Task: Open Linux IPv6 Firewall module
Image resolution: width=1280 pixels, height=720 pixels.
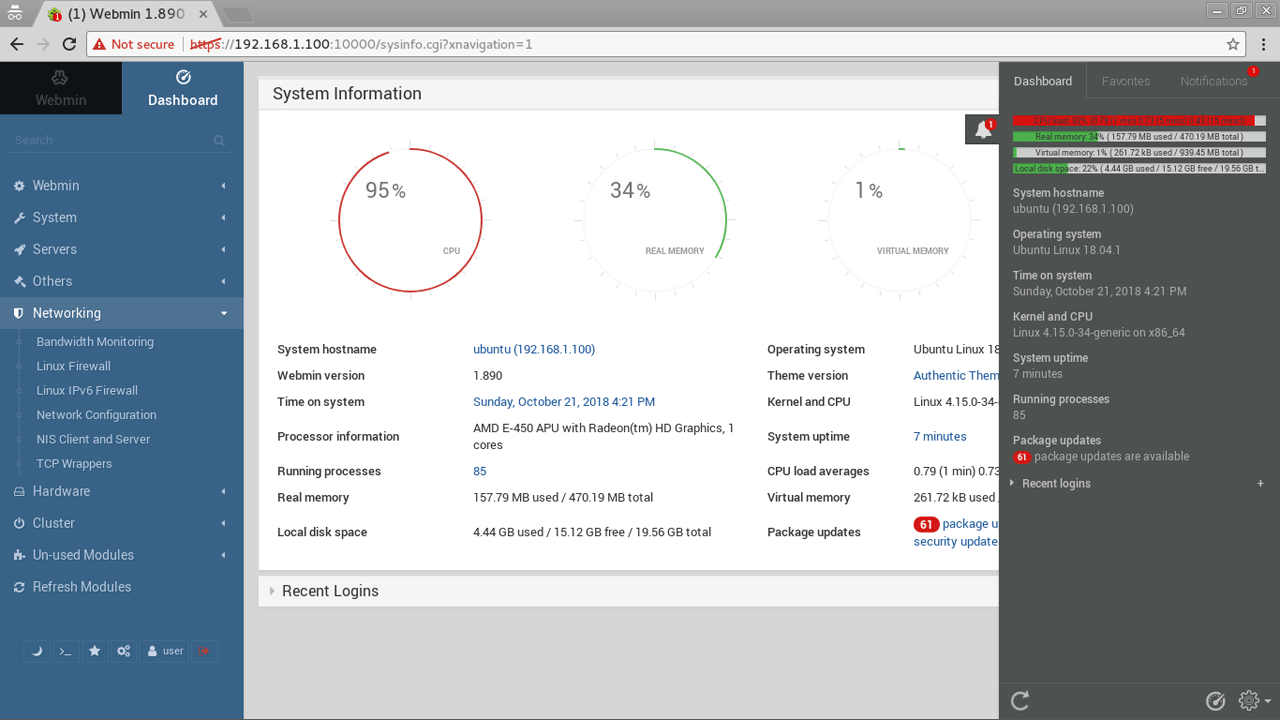Action: pos(87,391)
